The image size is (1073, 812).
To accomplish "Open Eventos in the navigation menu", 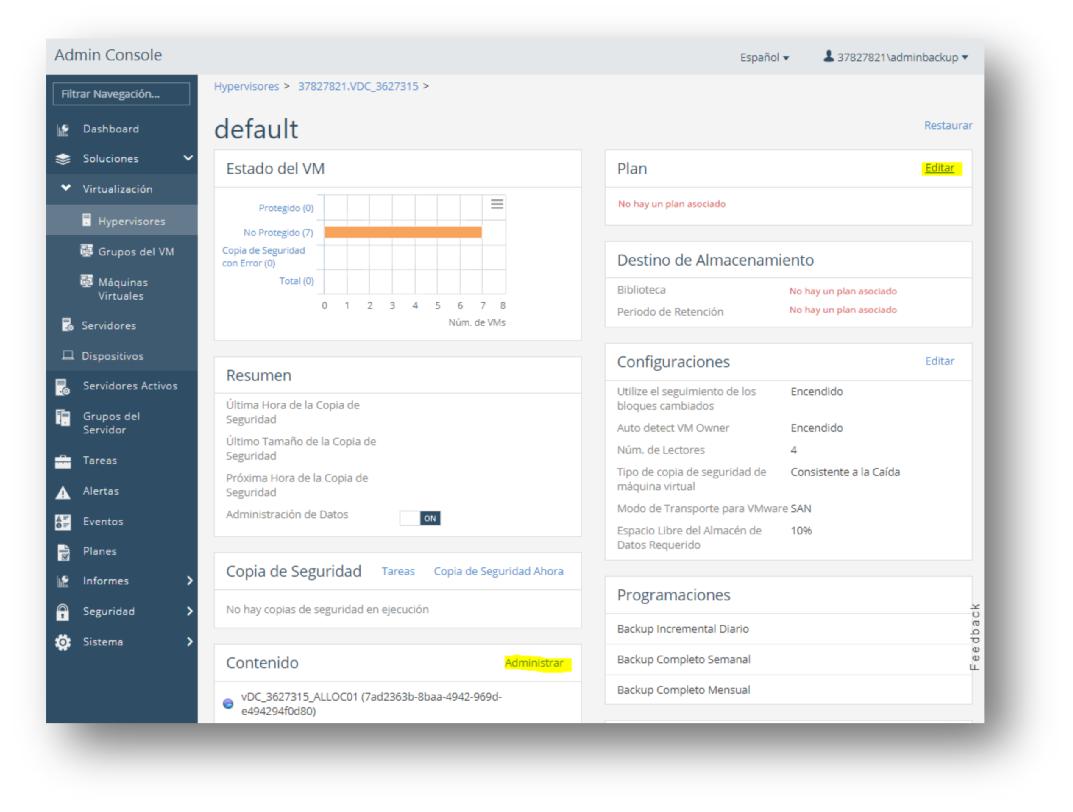I will pos(103,521).
